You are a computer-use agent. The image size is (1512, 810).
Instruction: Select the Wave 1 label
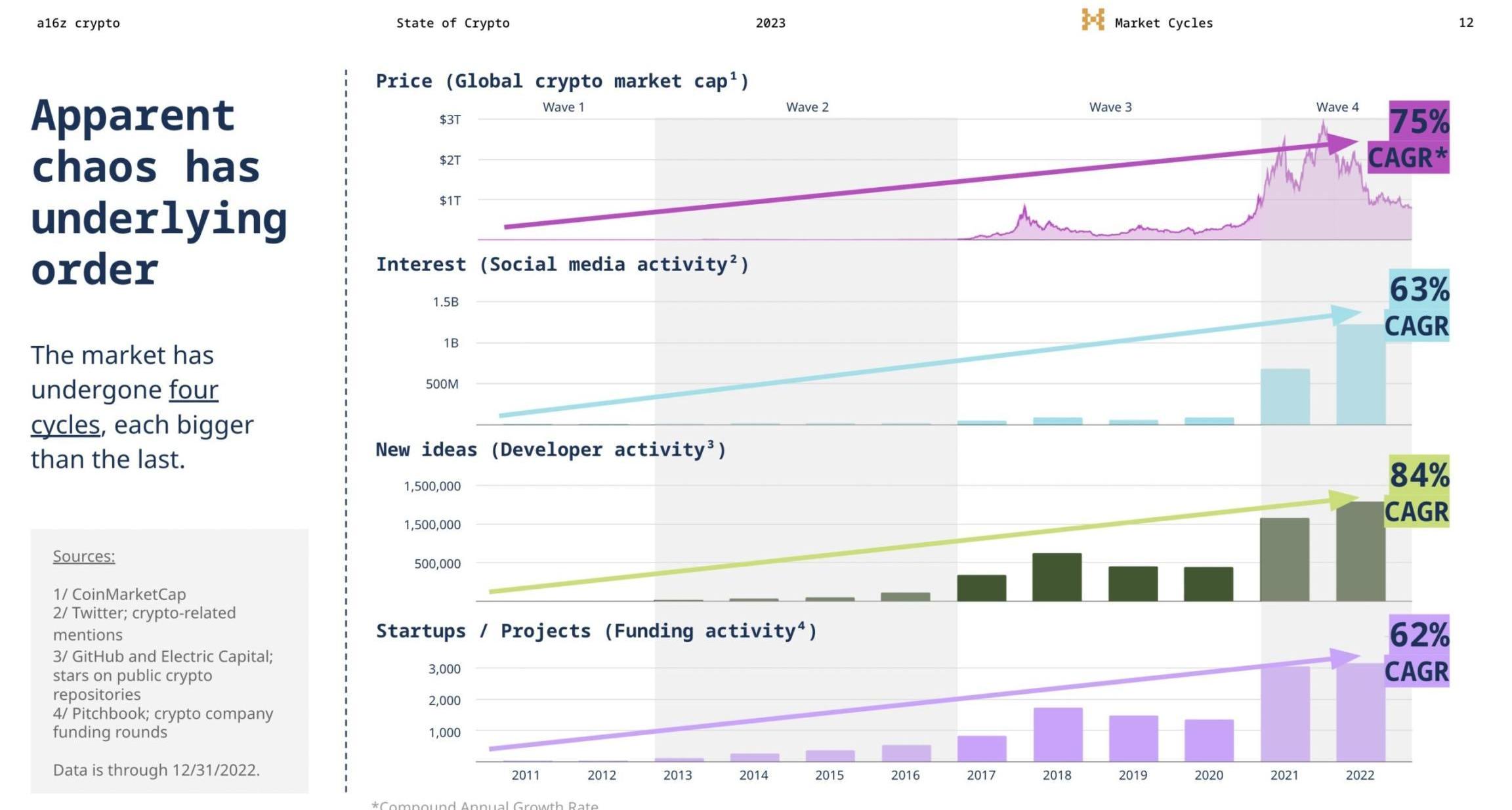[563, 107]
